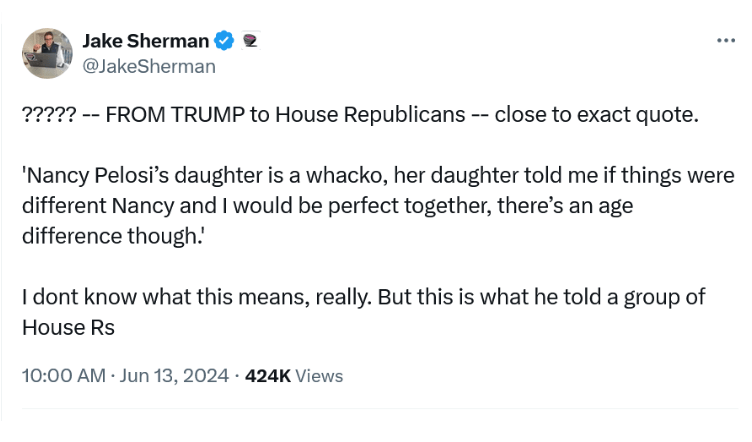The image size is (752, 442).
Task: Click the 10:00 AM timestamp
Action: (63, 376)
